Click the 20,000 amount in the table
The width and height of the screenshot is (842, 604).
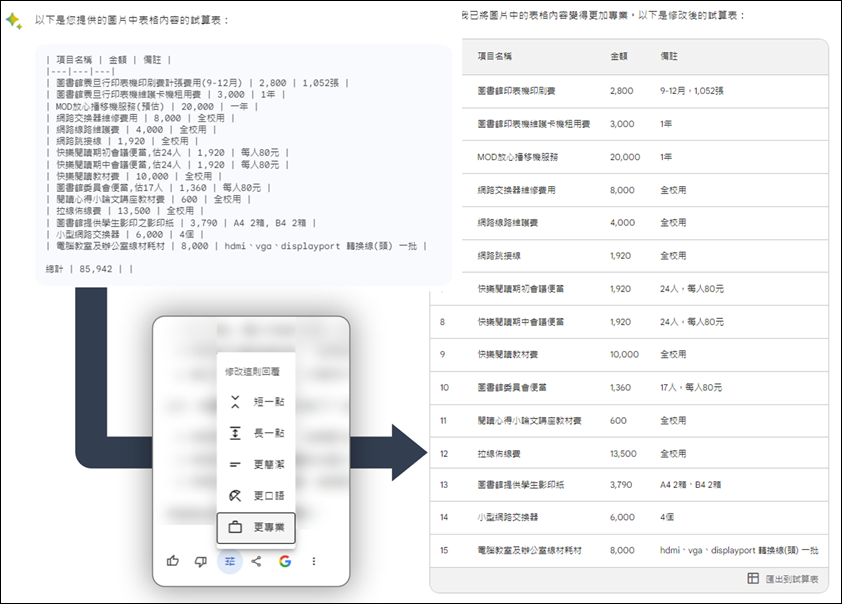[625, 157]
